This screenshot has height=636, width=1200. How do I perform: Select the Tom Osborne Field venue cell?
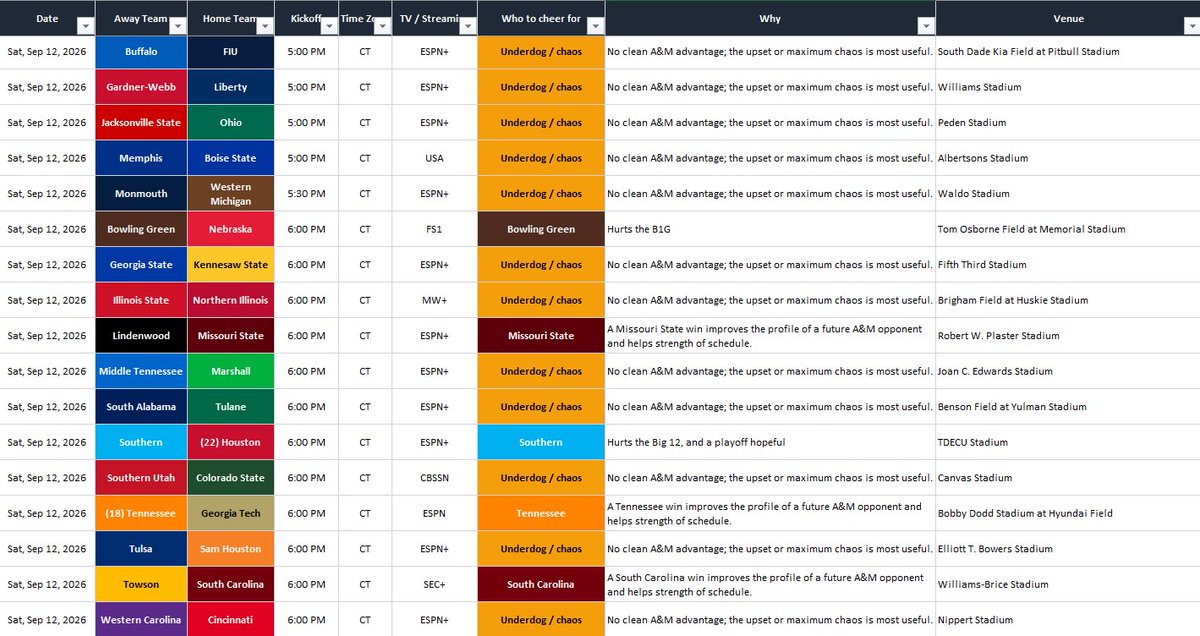pos(1068,229)
